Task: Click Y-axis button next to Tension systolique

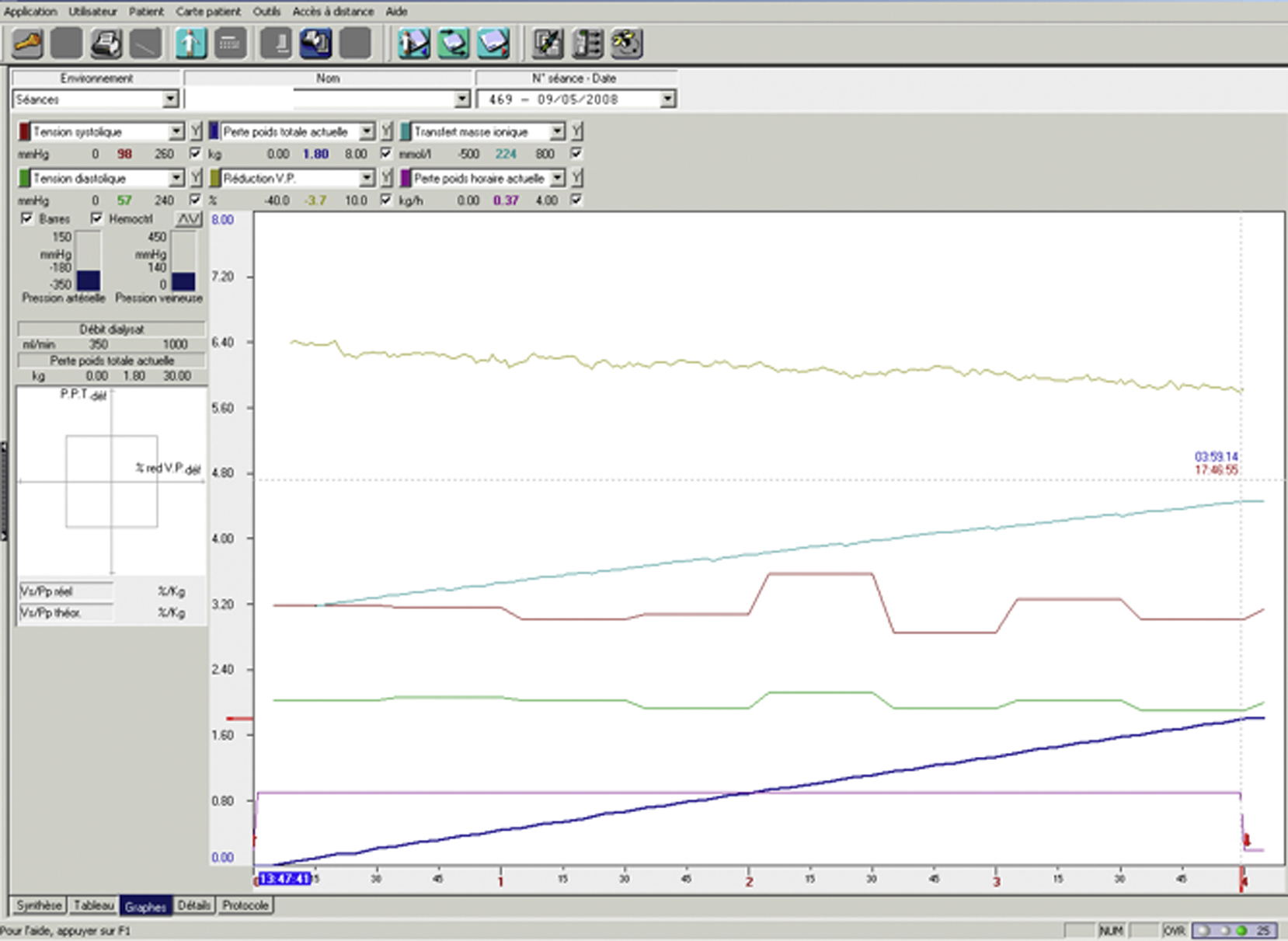Action: click(196, 131)
